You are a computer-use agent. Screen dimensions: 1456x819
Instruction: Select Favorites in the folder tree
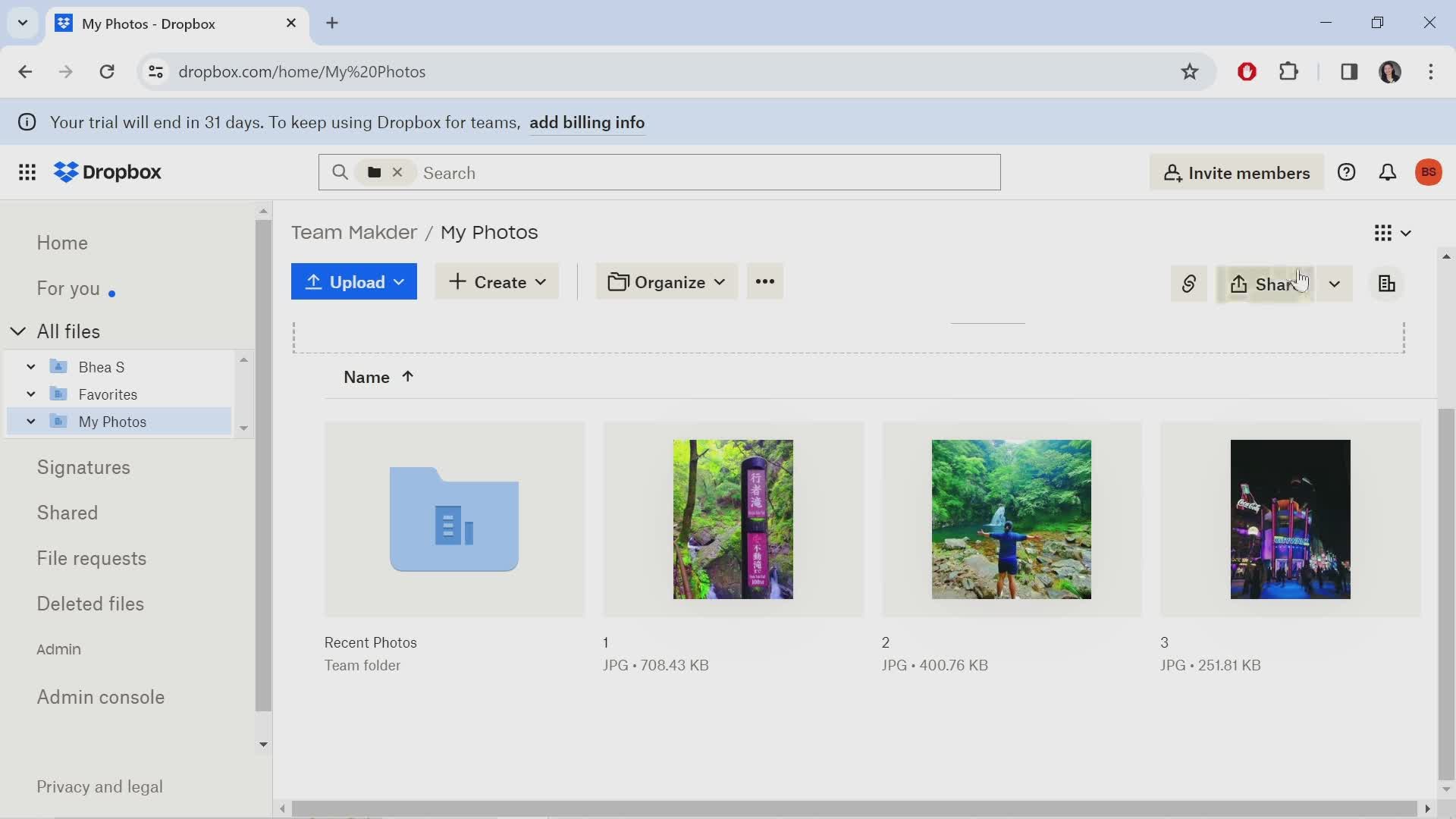108,394
